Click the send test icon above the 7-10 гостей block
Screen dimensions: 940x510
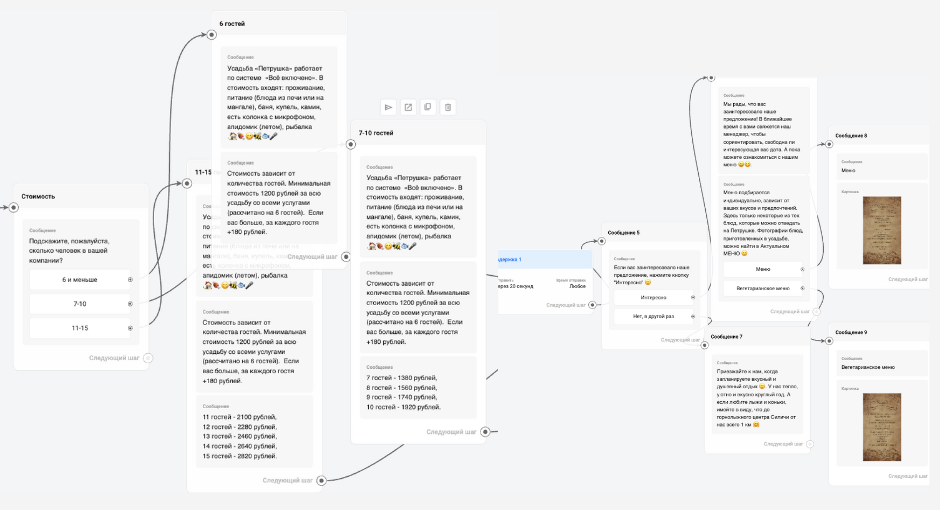tap(388, 107)
